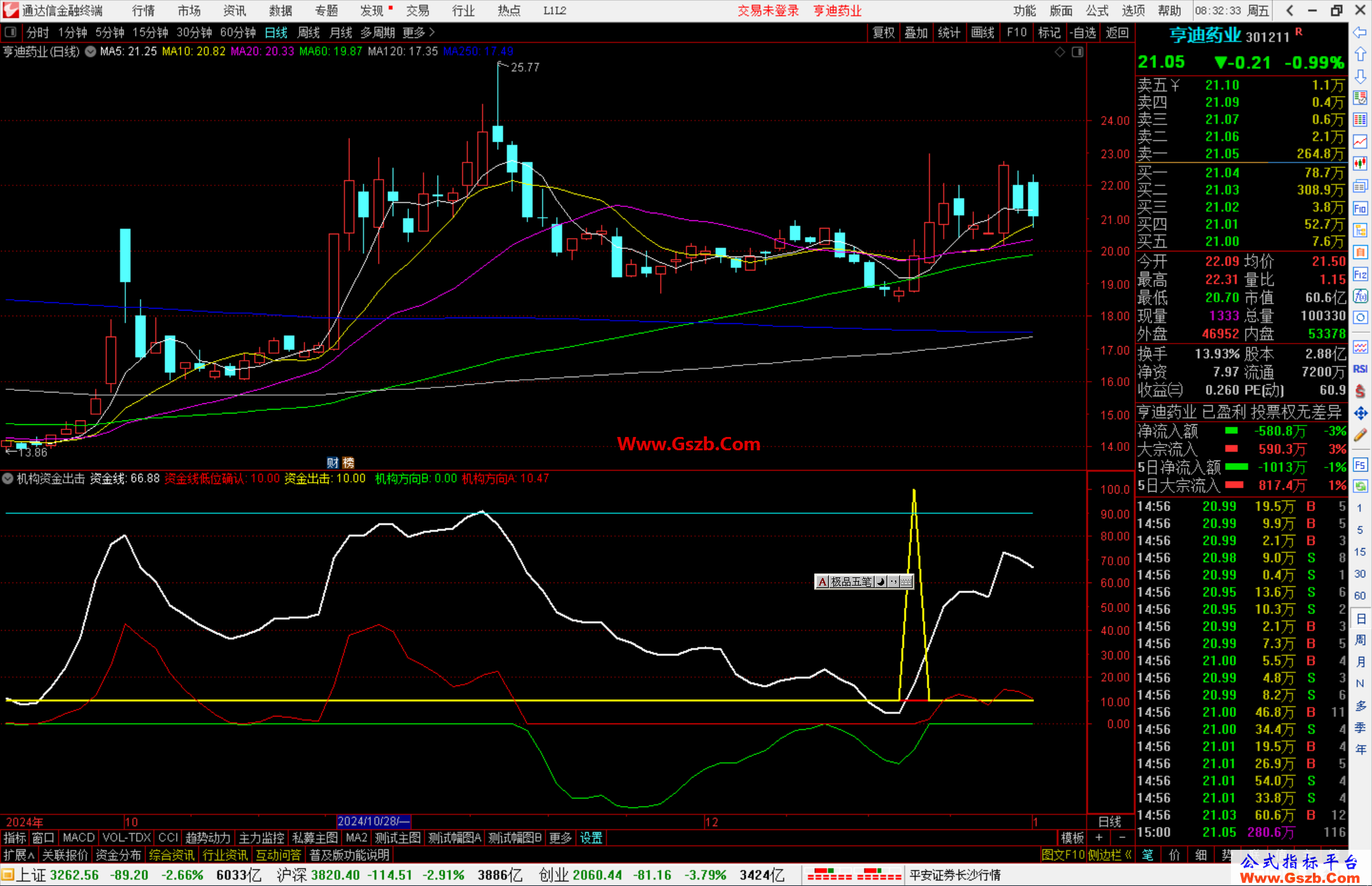The height and width of the screenshot is (886, 1372).
Task: Select the 60 minute period in sidebar
Action: (1360, 595)
